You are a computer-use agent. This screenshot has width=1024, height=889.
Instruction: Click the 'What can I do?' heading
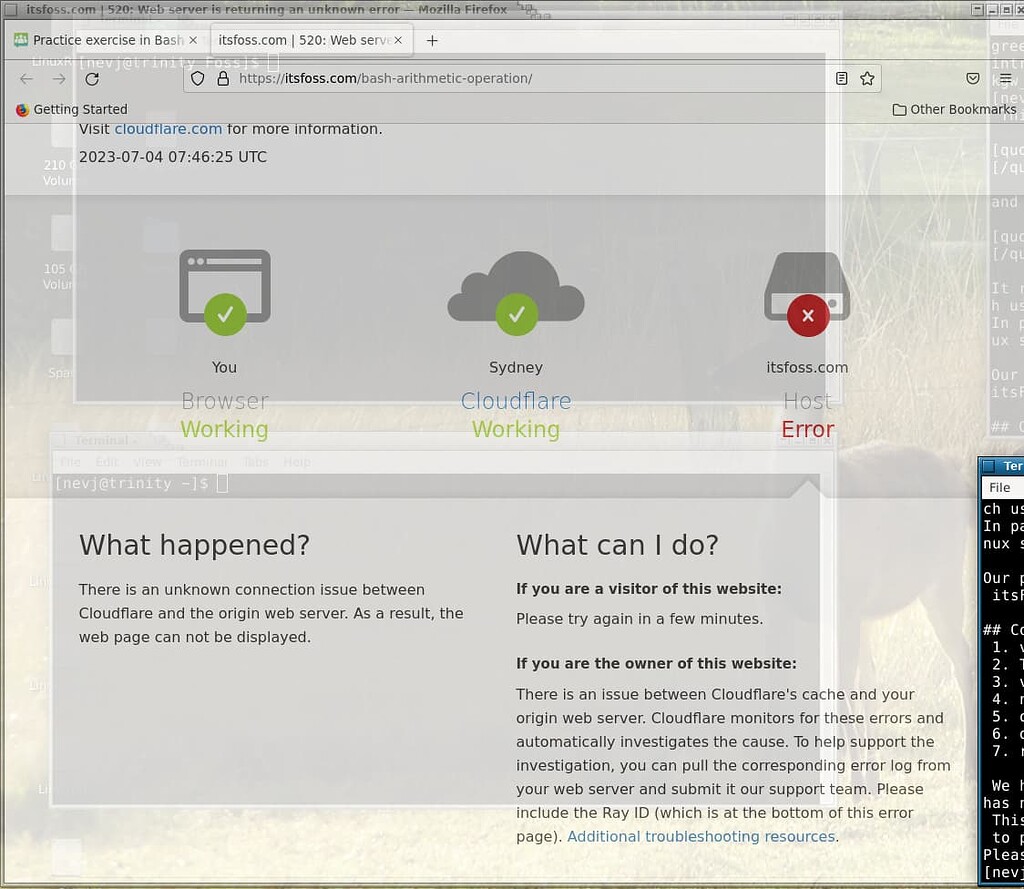(x=617, y=545)
